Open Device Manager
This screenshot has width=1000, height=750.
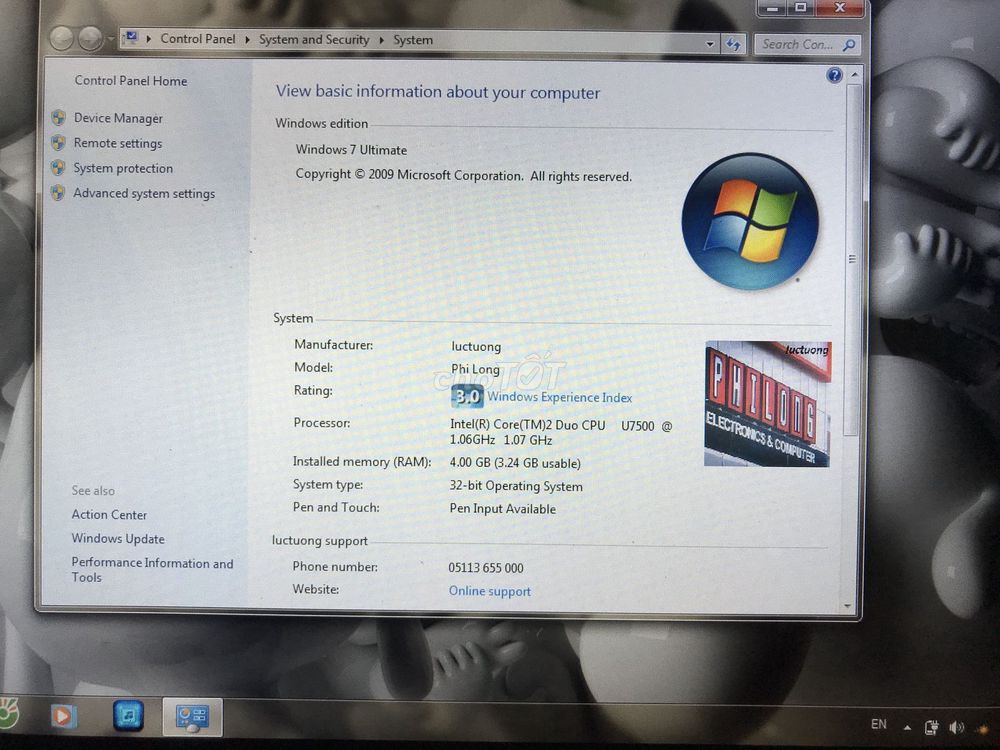point(118,118)
